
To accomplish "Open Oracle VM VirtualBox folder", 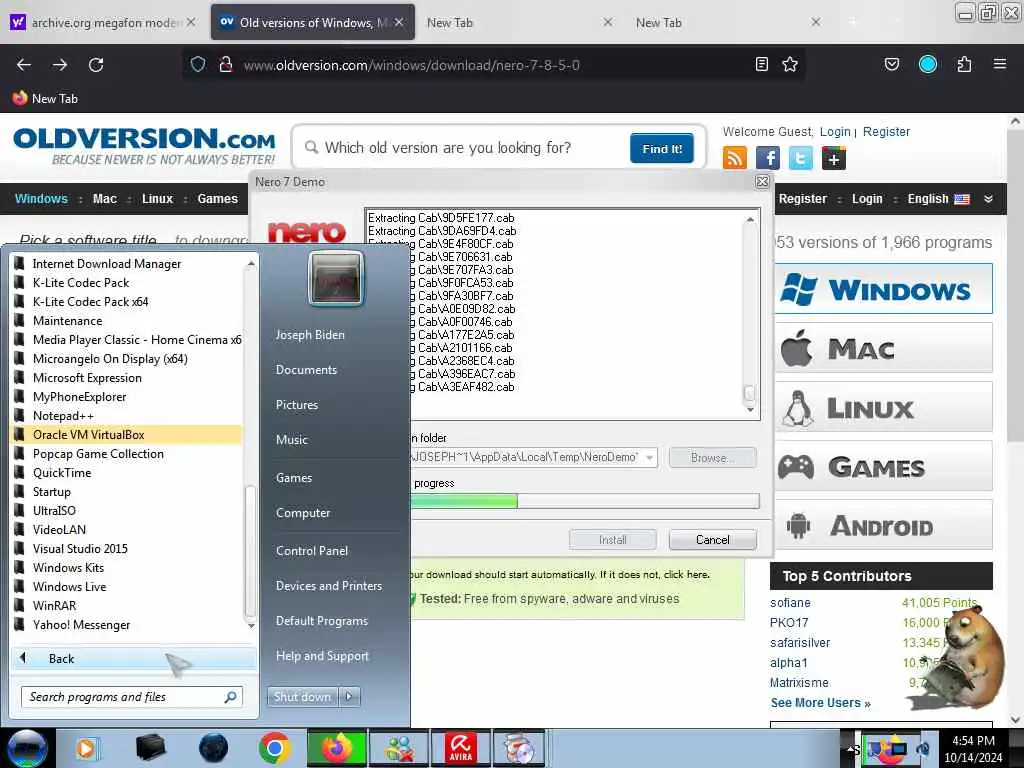I will point(127,434).
